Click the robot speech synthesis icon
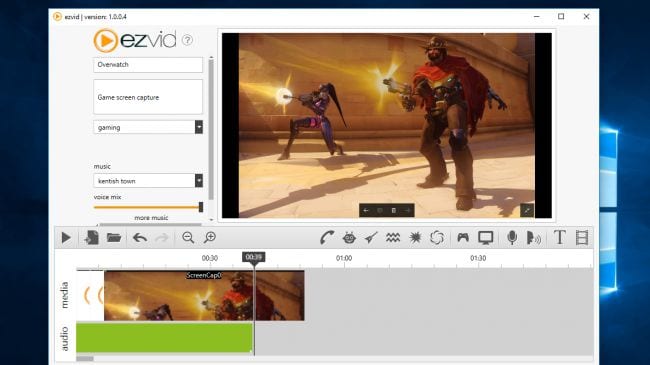 tap(349, 238)
